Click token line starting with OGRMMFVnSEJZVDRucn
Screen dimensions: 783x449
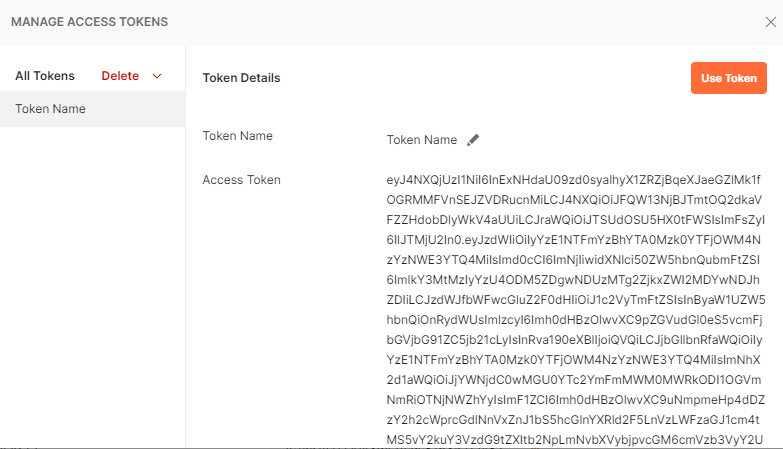click(575, 200)
